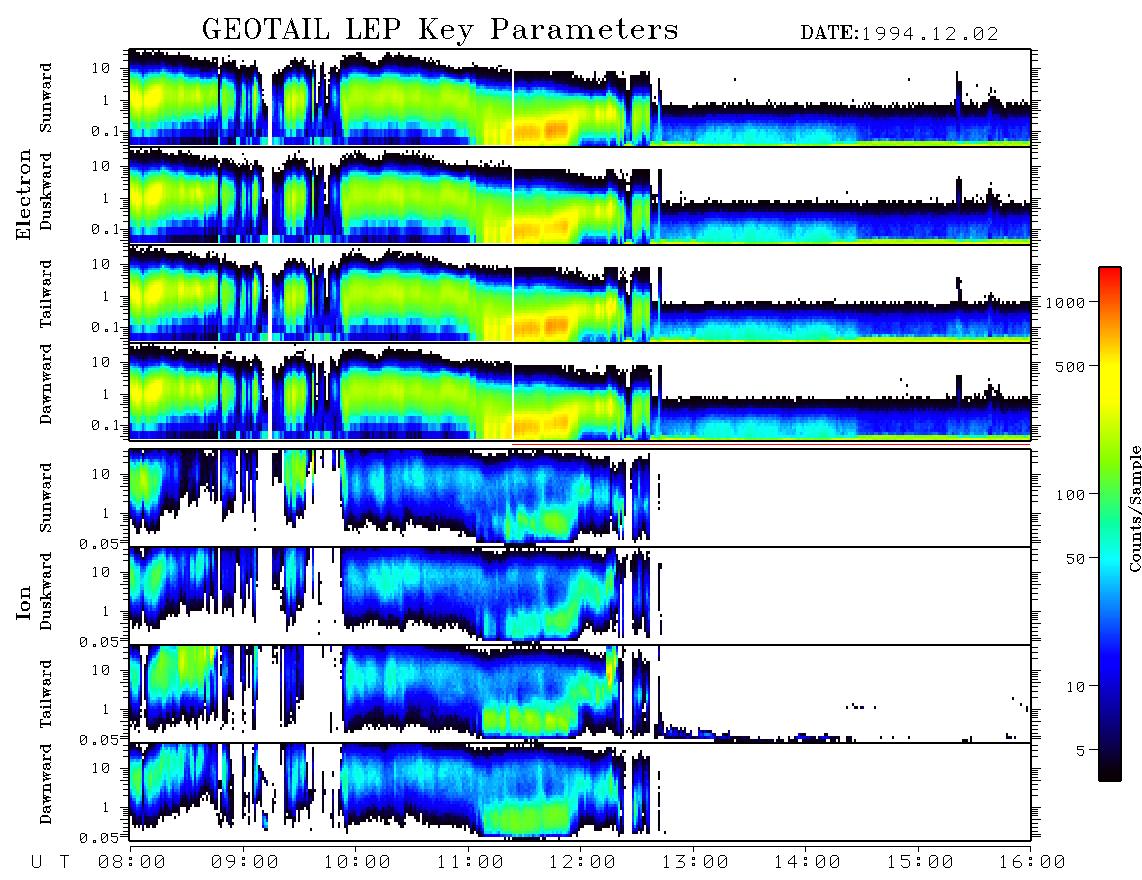This screenshot has height=880, width=1142.
Task: Select the Electron Sunward axis label
Action: [46, 97]
